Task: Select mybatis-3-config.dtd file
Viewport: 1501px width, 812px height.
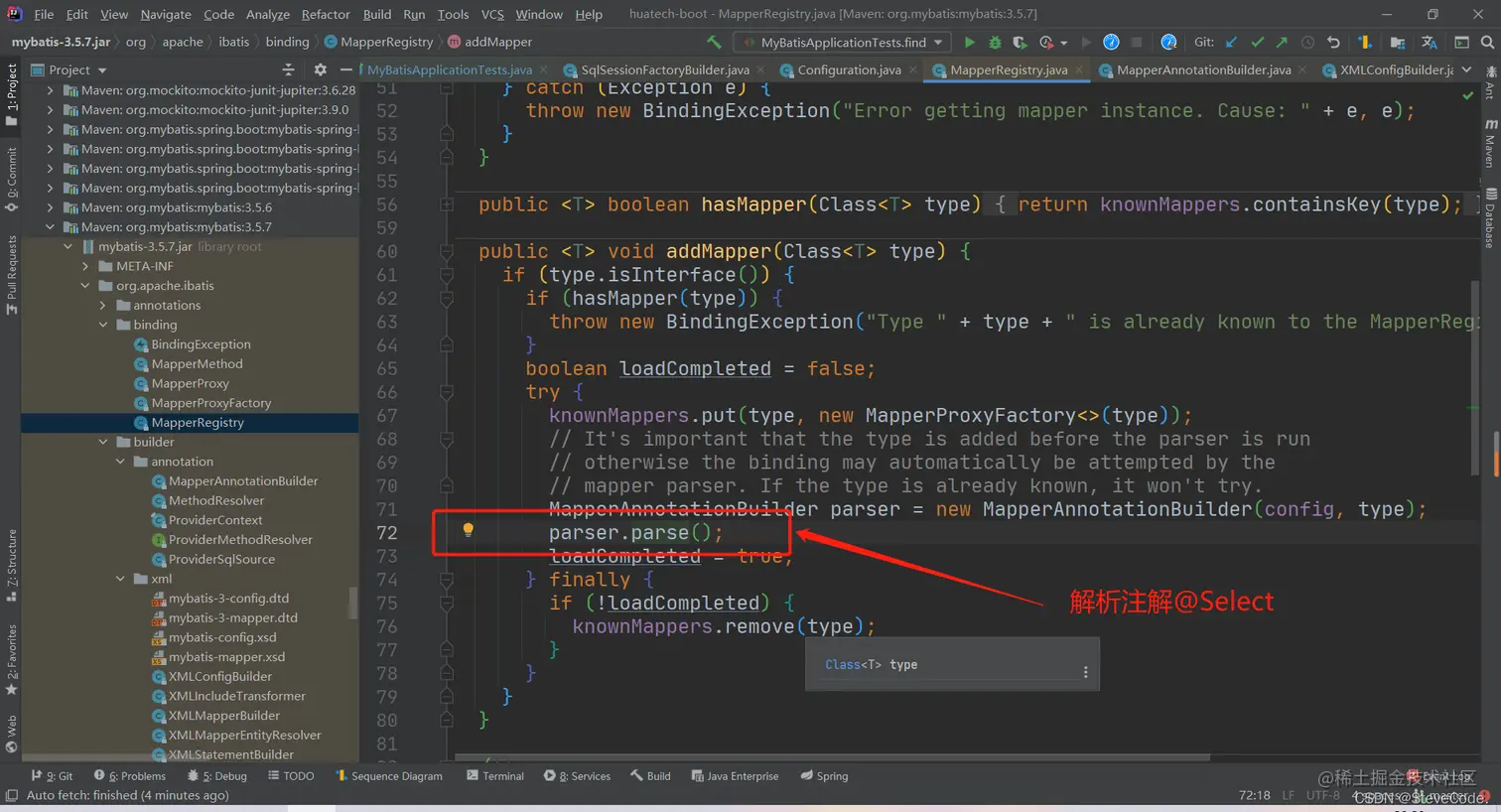Action: tap(228, 599)
